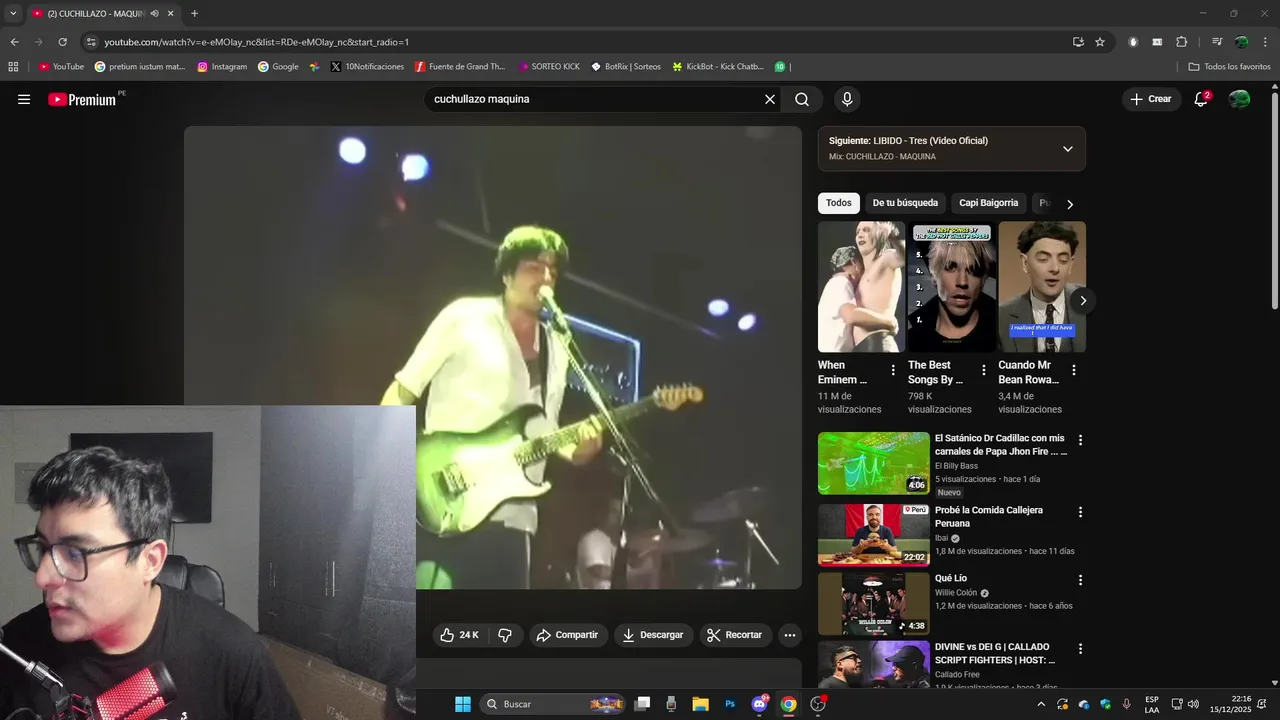
Task: Start voice search with the microphone
Action: point(847,99)
